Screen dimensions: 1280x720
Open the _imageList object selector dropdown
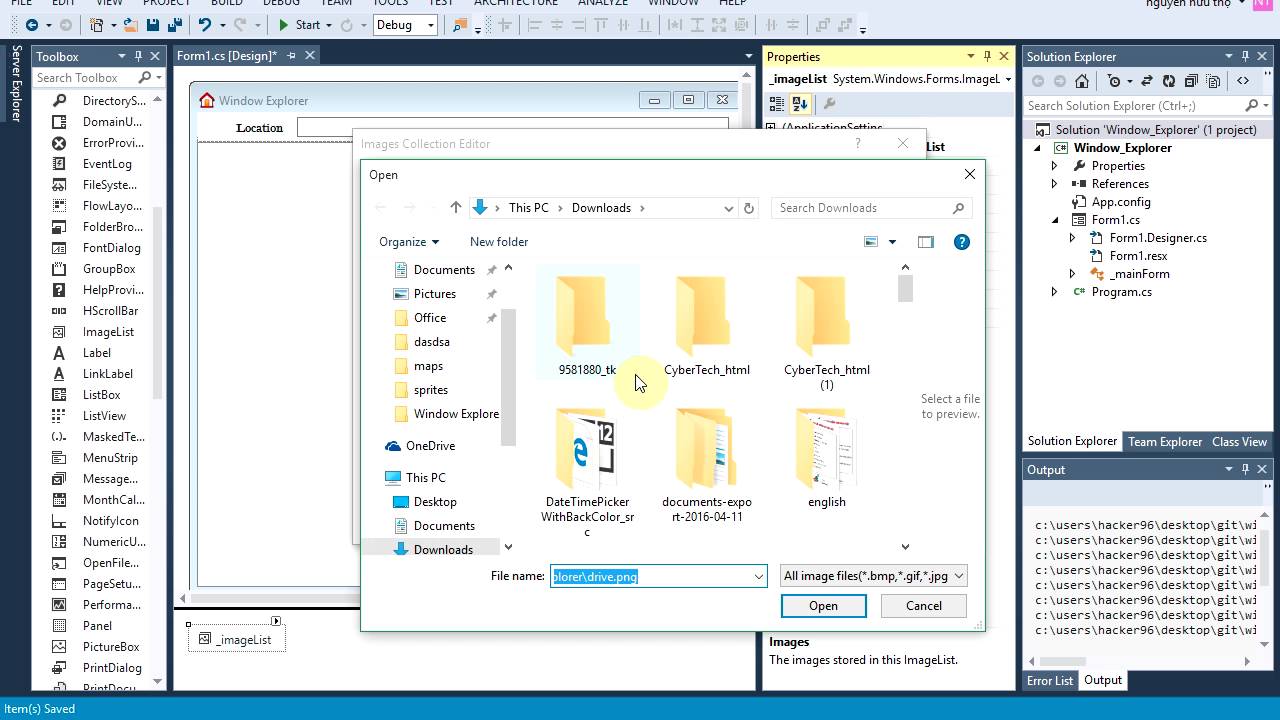1008,78
